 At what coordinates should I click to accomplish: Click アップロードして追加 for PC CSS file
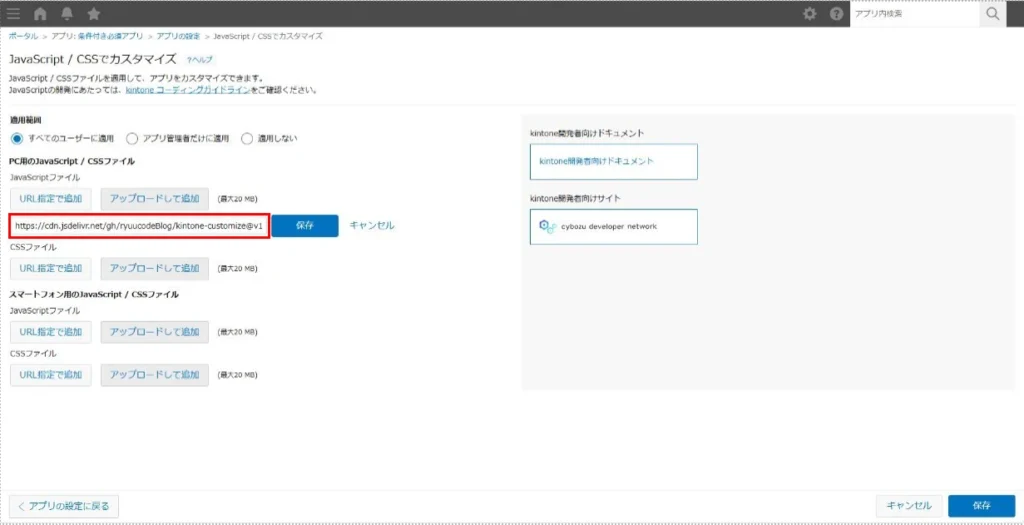(155, 268)
